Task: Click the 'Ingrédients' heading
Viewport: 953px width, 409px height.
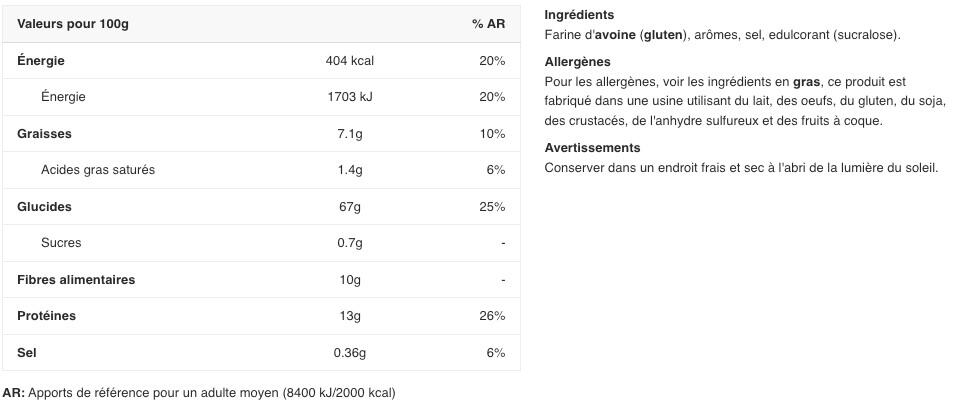Action: point(579,15)
